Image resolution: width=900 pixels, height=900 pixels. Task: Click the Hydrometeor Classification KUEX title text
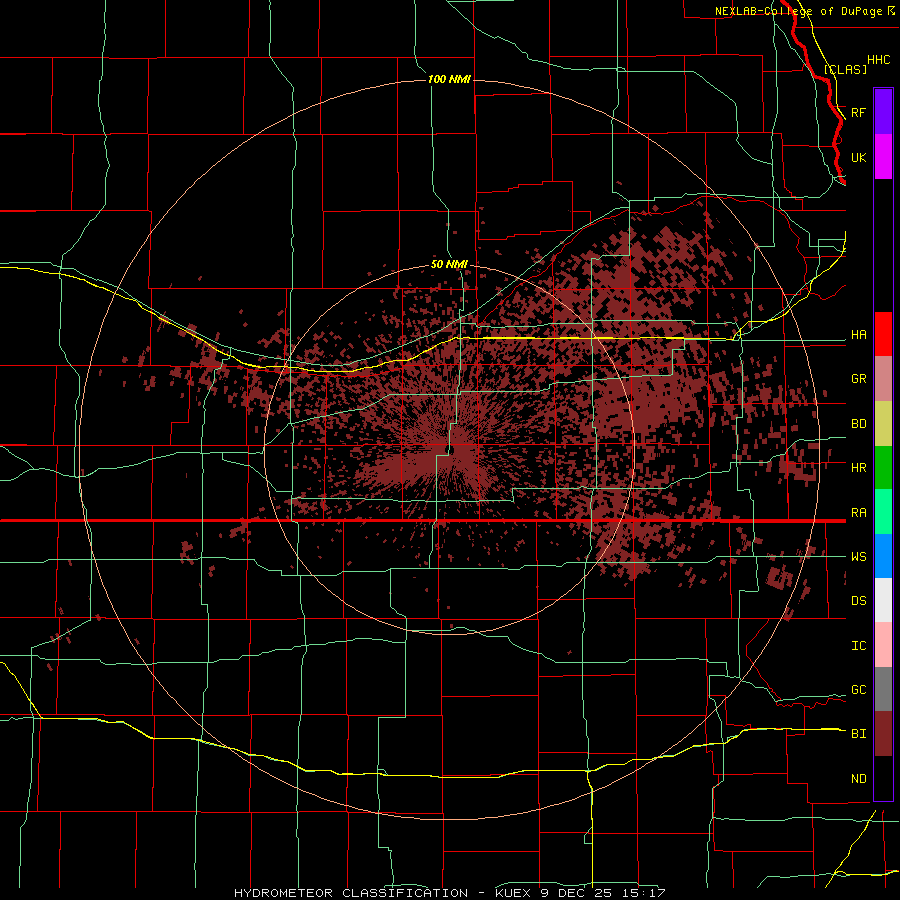449,893
